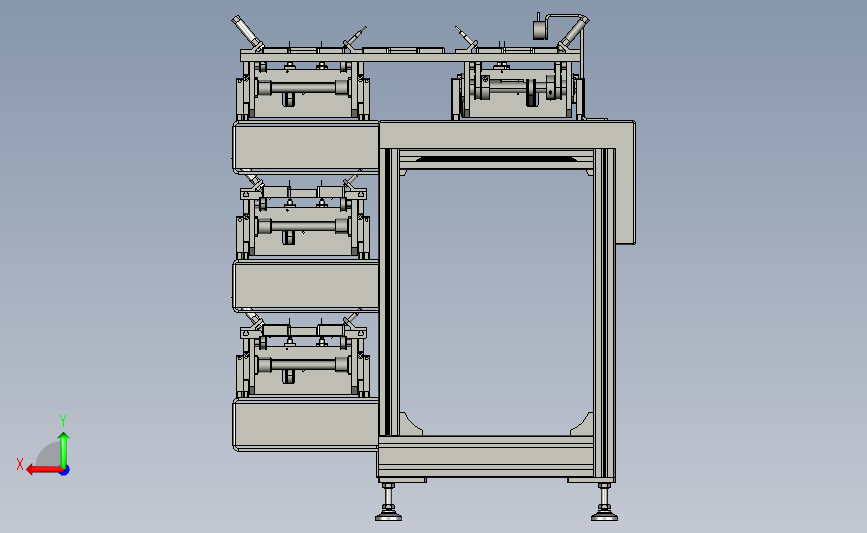
Task: Click the green Y axis arrow of the triad
Action: click(x=64, y=451)
